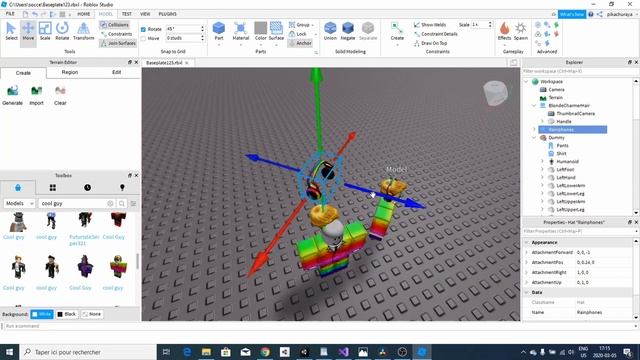This screenshot has width=640, height=360.
Task: Open the Material picker
Action: pyautogui.click(x=240, y=31)
